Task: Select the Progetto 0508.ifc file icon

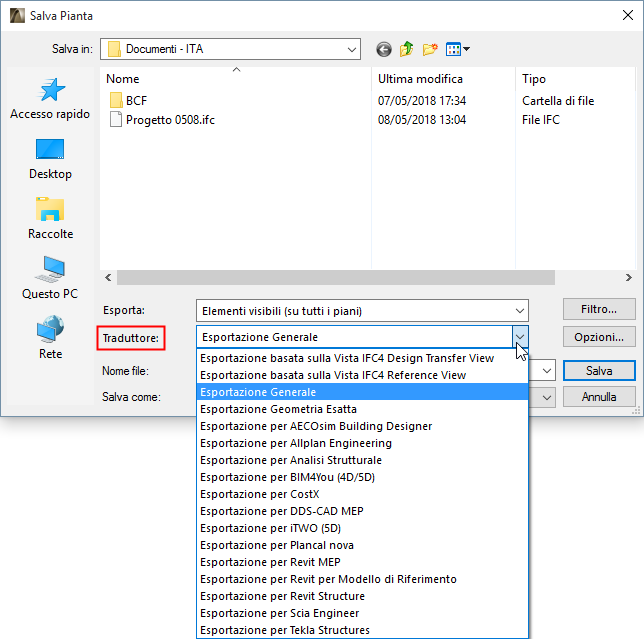Action: (x=116, y=120)
